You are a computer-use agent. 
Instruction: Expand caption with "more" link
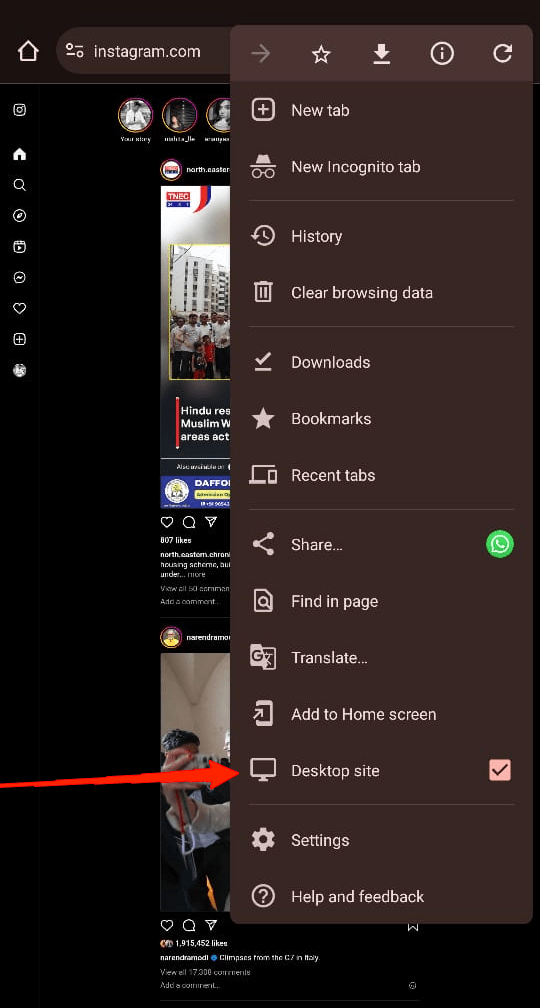click(197, 574)
